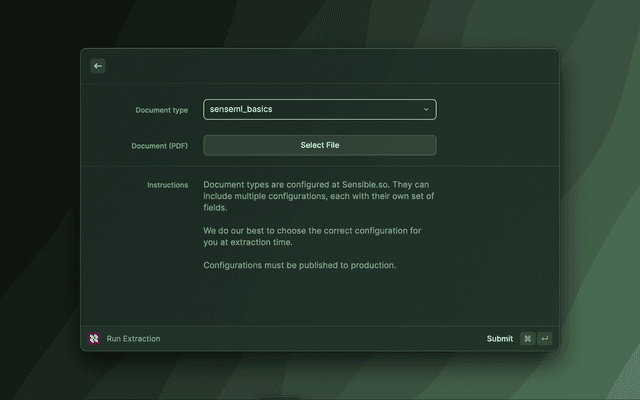
Task: Click the Return key symbol icon
Action: (x=544, y=339)
